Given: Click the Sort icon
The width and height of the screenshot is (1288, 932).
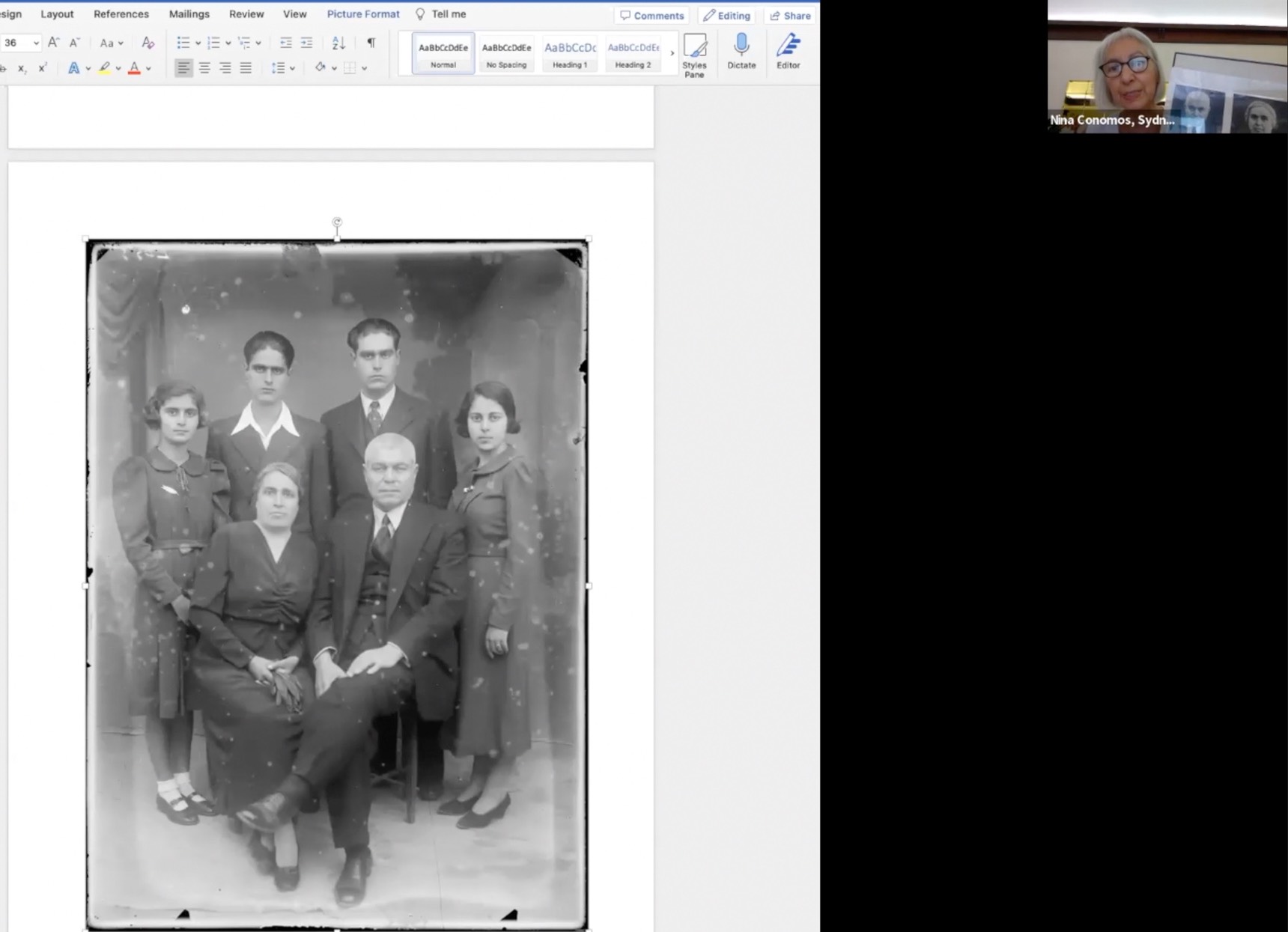Looking at the screenshot, I should (x=338, y=43).
